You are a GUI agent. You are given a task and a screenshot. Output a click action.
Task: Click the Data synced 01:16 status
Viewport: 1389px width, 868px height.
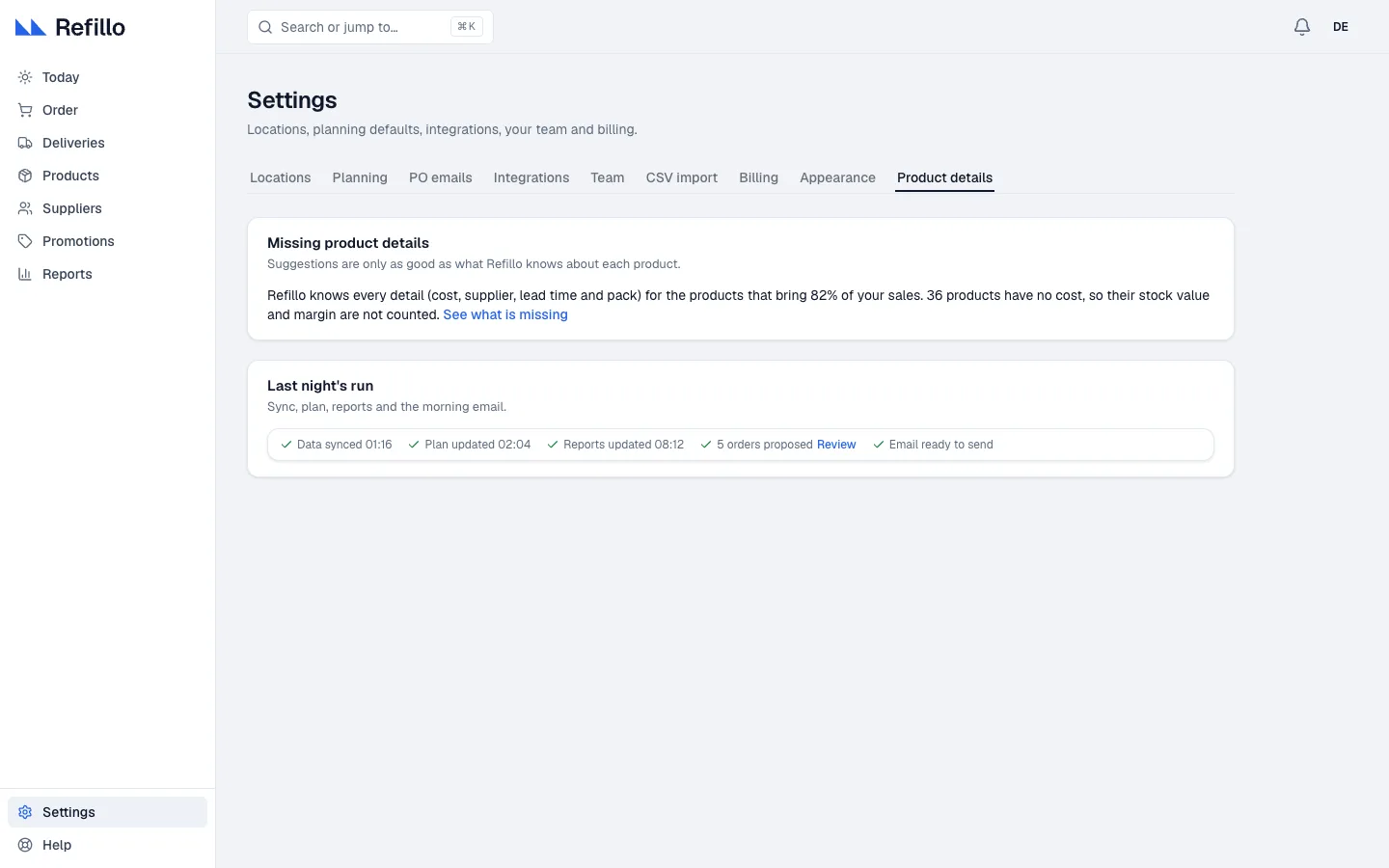coord(337,445)
